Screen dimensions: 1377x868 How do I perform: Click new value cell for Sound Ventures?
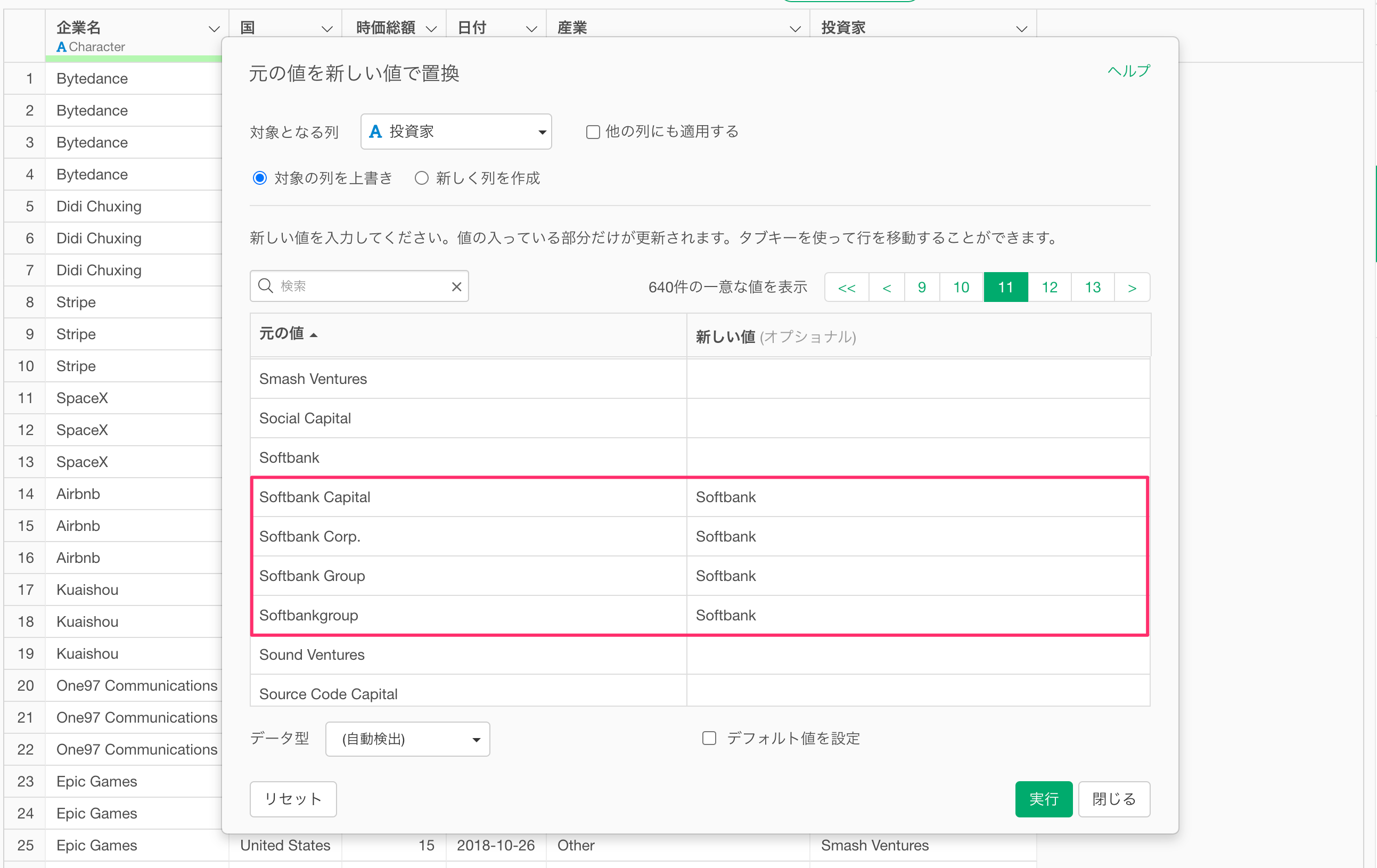point(919,654)
